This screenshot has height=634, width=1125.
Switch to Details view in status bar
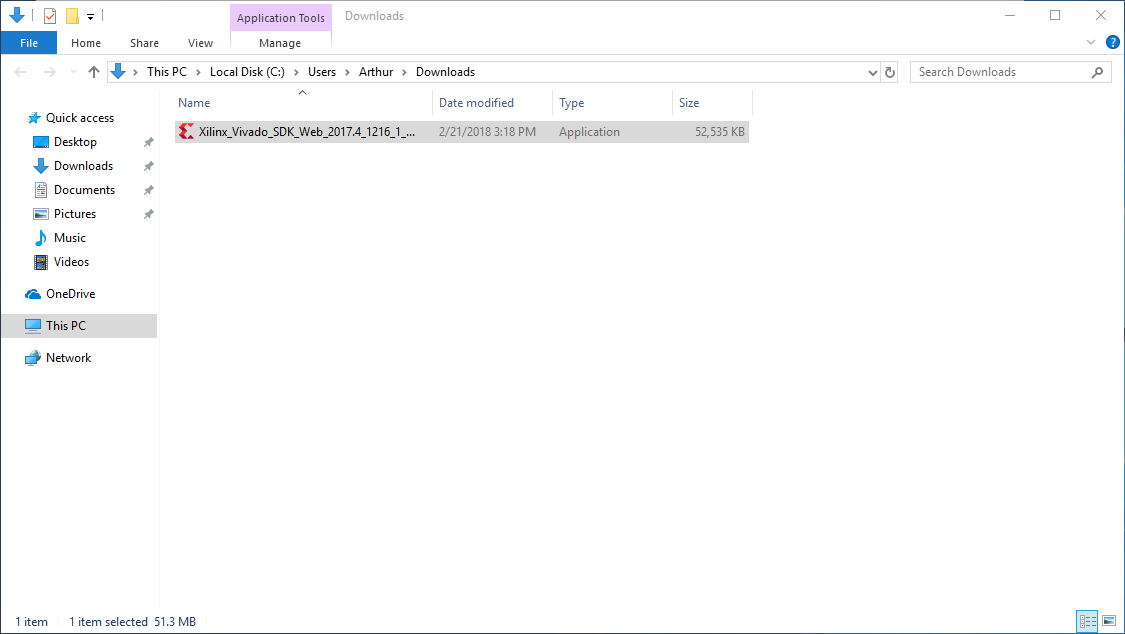(x=1088, y=621)
